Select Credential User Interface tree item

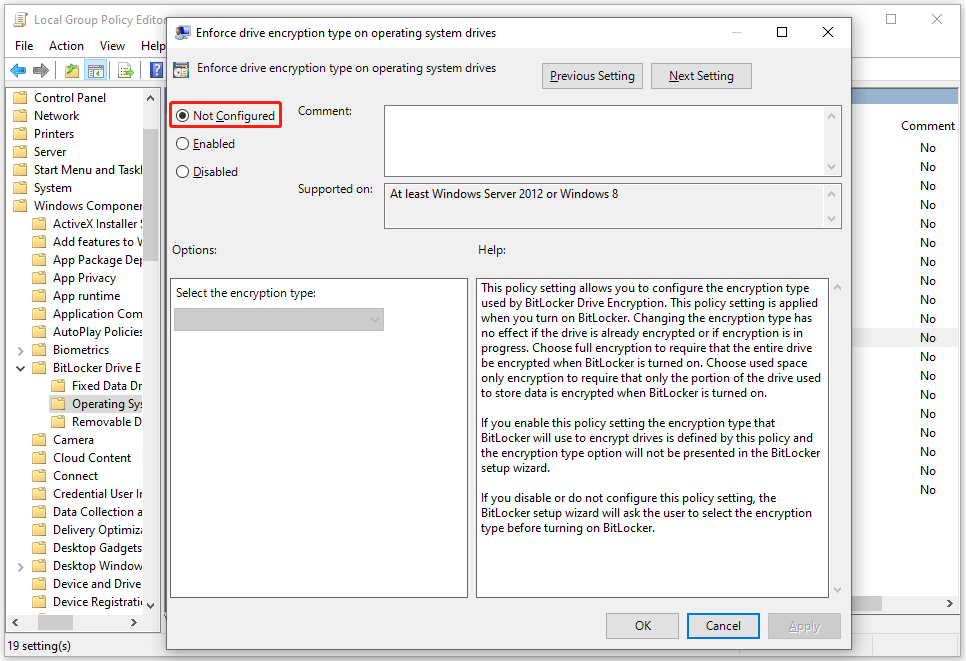click(x=98, y=494)
